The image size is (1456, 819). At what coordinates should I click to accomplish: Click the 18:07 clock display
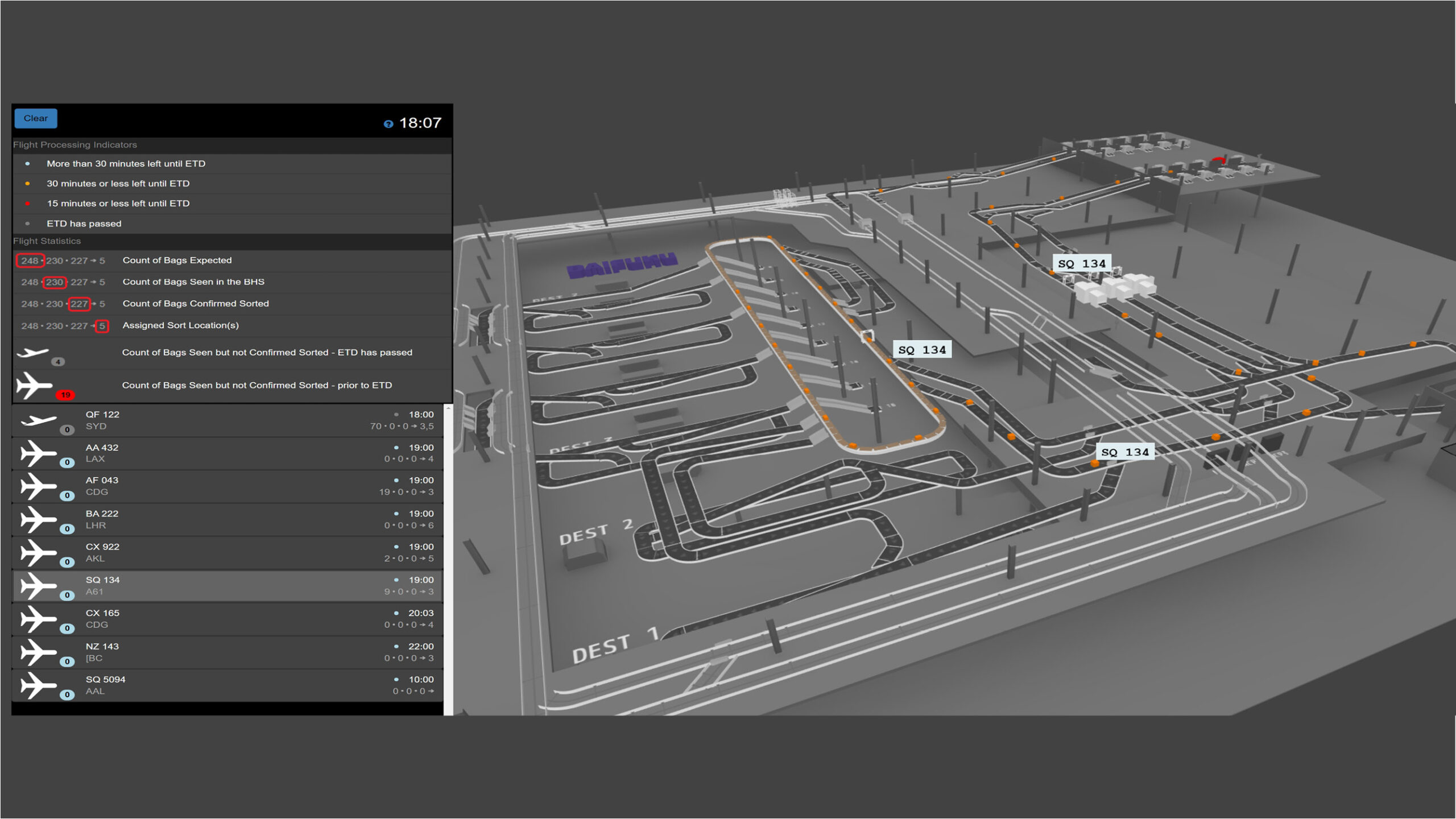click(x=420, y=123)
